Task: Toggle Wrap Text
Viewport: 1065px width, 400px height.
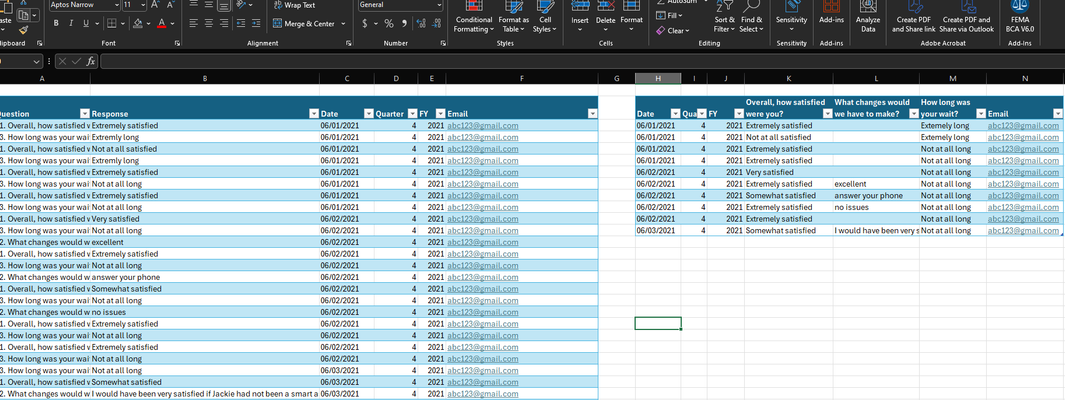Action: [295, 5]
